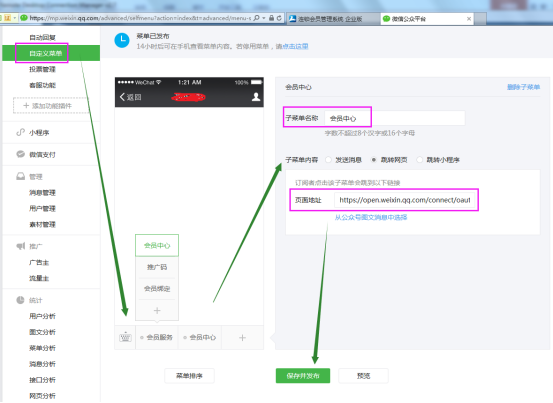Click the 页面地址 URL input field
Screen dimensions: 553x403
pos(405,200)
